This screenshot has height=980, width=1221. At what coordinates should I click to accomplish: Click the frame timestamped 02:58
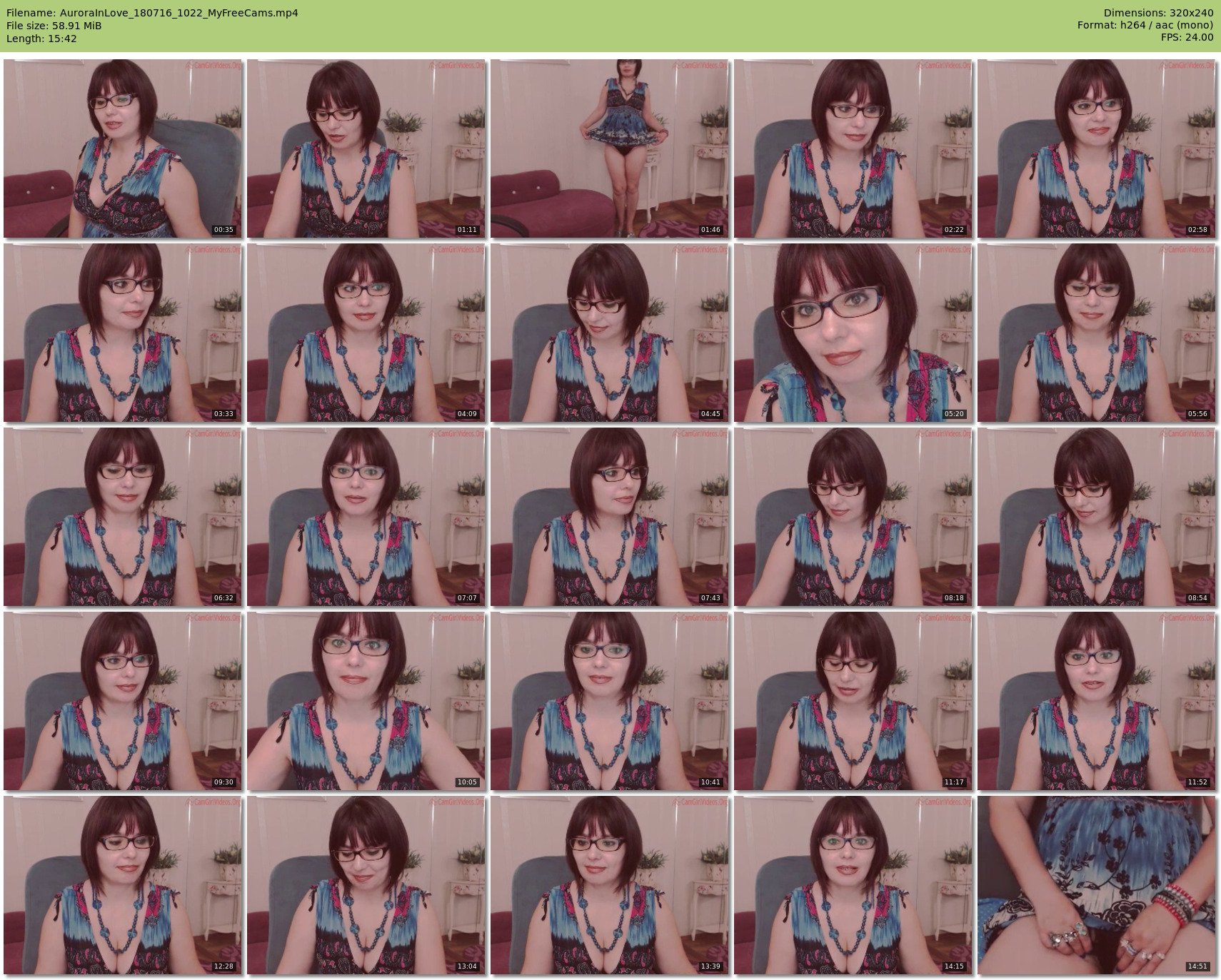point(1097,148)
